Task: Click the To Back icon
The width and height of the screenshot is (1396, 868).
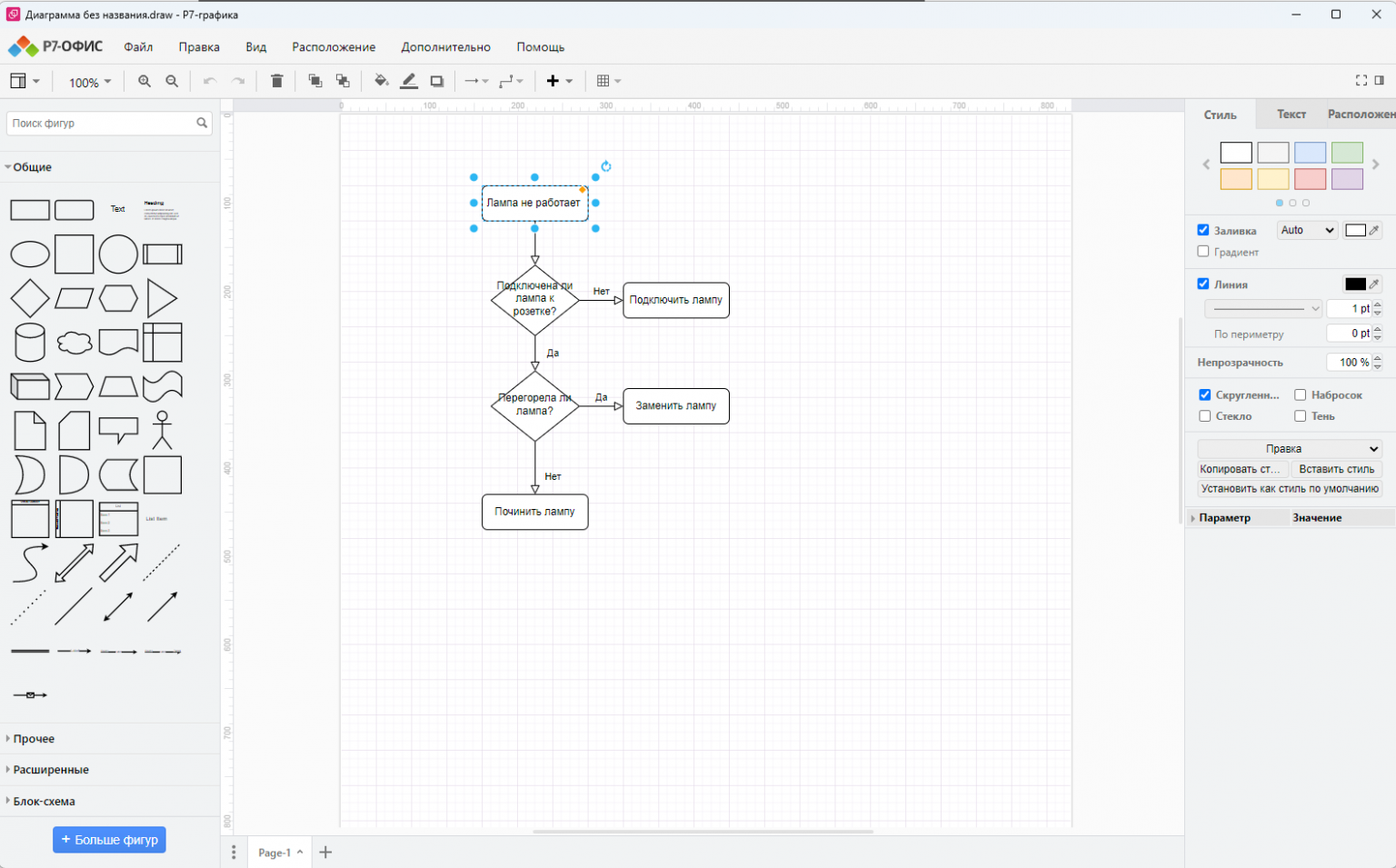Action: coord(343,81)
